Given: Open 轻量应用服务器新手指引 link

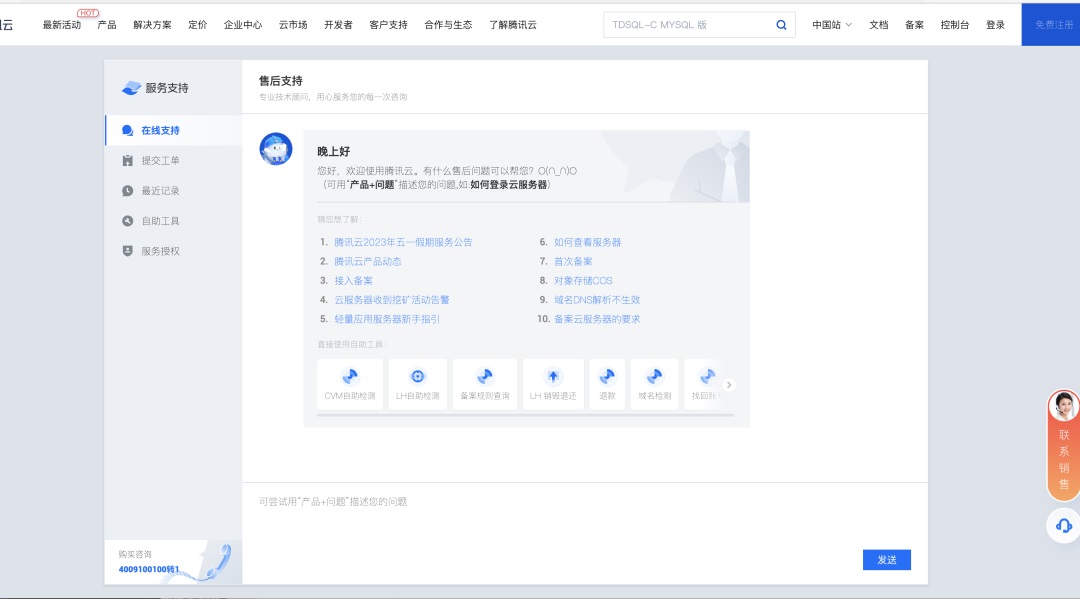Looking at the screenshot, I should tap(387, 319).
